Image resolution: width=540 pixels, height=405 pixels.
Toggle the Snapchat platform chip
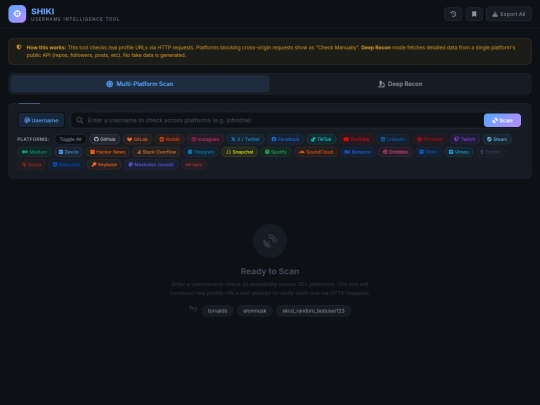pyautogui.click(x=239, y=152)
